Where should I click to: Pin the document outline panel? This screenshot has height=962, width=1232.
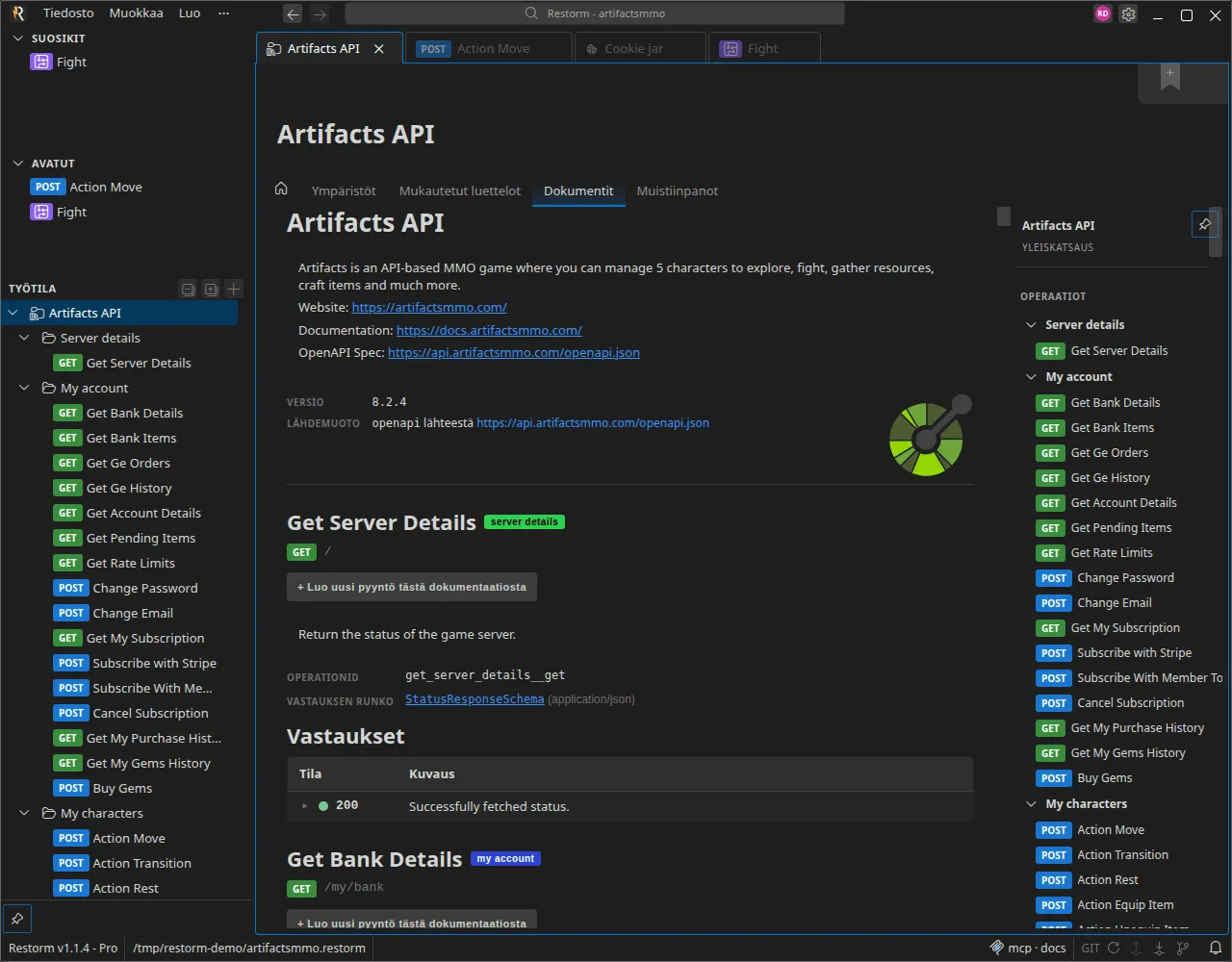click(x=1204, y=224)
